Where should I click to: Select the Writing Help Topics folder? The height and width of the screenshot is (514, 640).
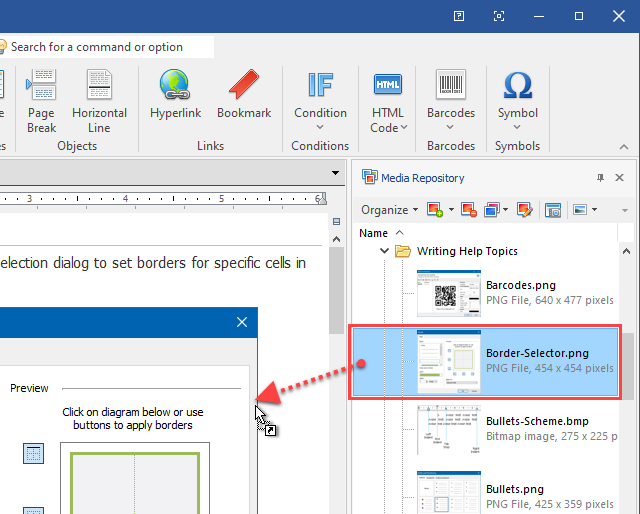467,251
